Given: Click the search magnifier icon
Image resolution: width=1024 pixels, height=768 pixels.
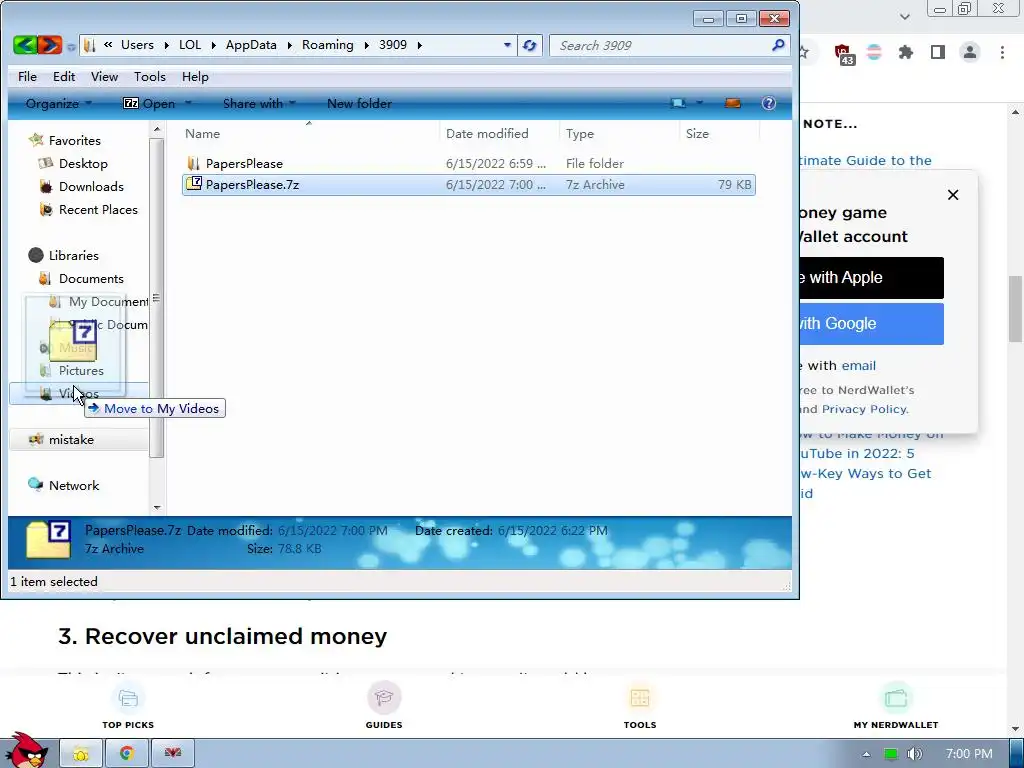Looking at the screenshot, I should pos(778,45).
